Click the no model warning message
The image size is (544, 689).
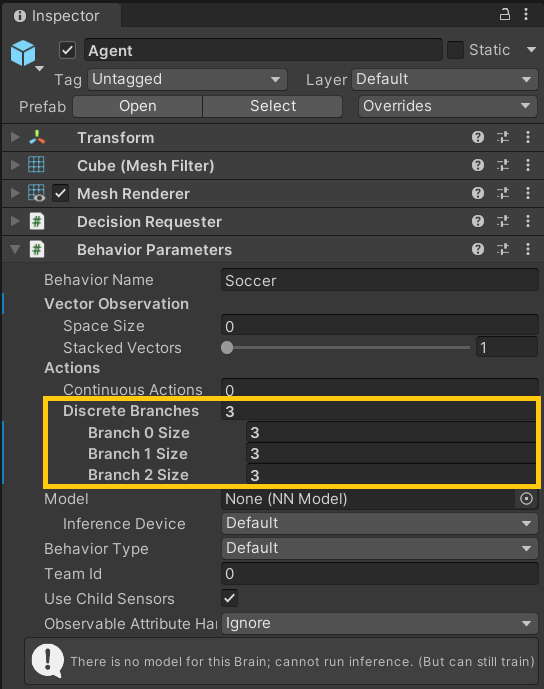point(281,661)
